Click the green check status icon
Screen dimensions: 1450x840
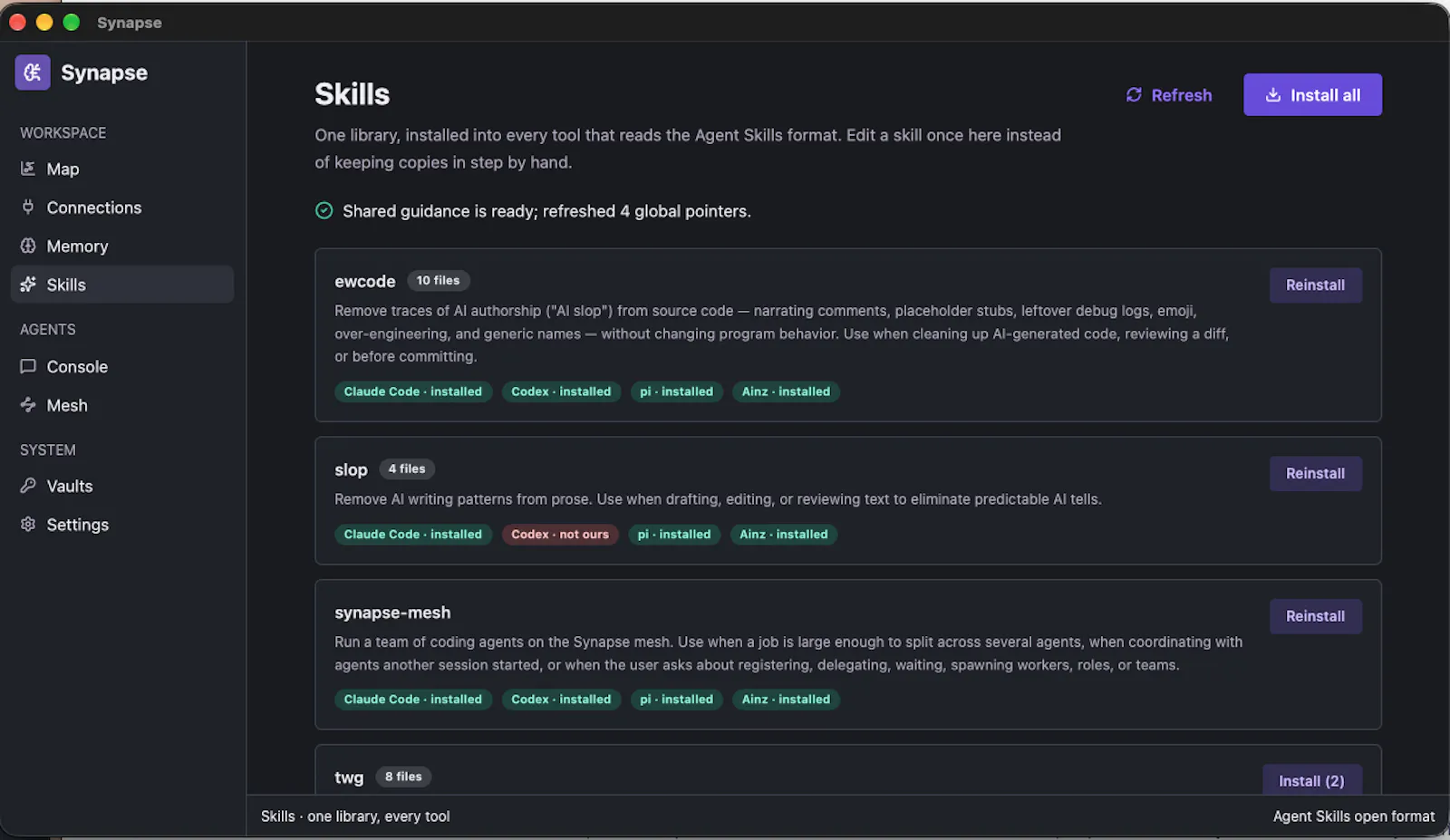pos(324,211)
